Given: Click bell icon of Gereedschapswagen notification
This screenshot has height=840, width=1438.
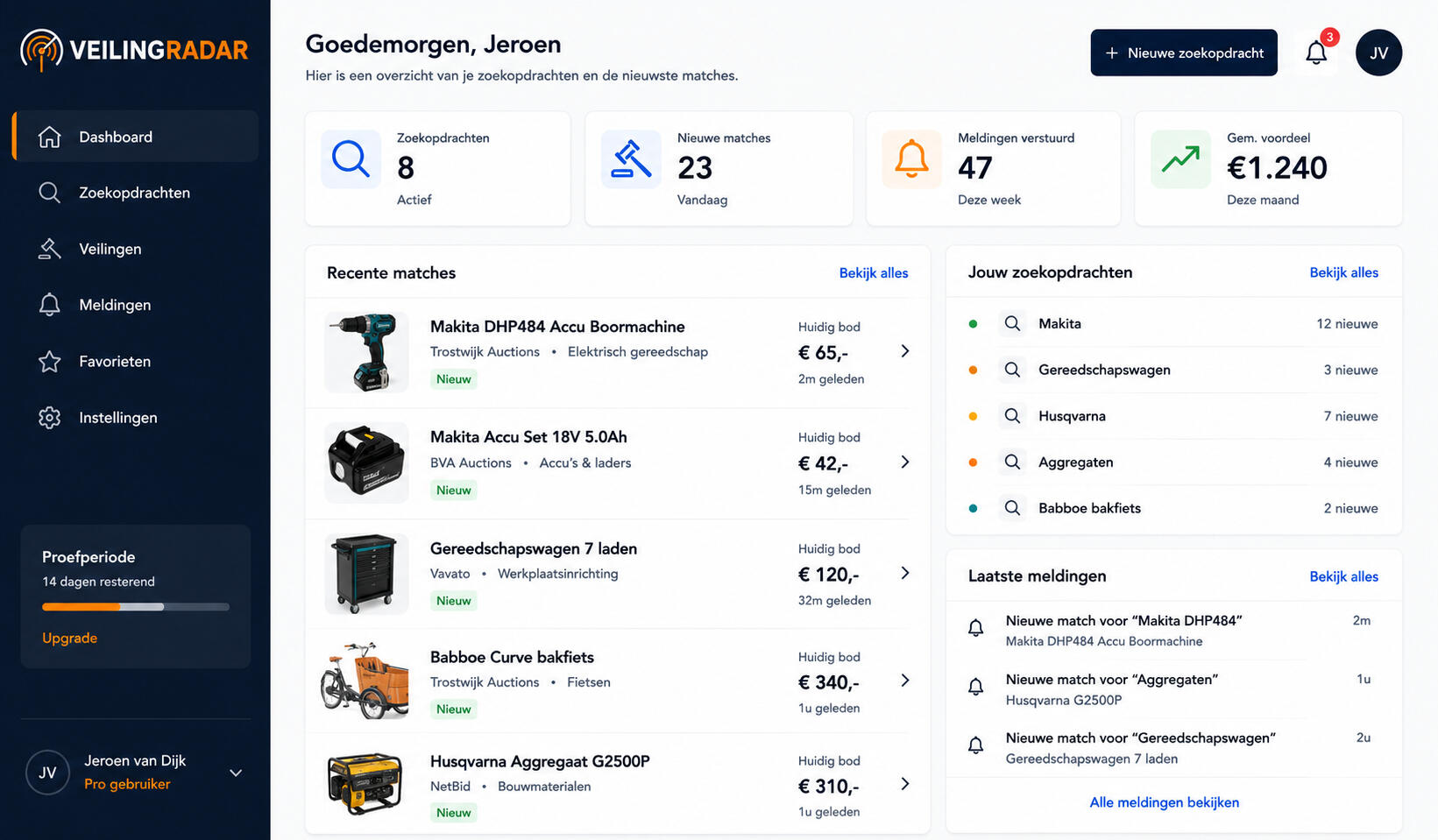Looking at the screenshot, I should click(975, 745).
